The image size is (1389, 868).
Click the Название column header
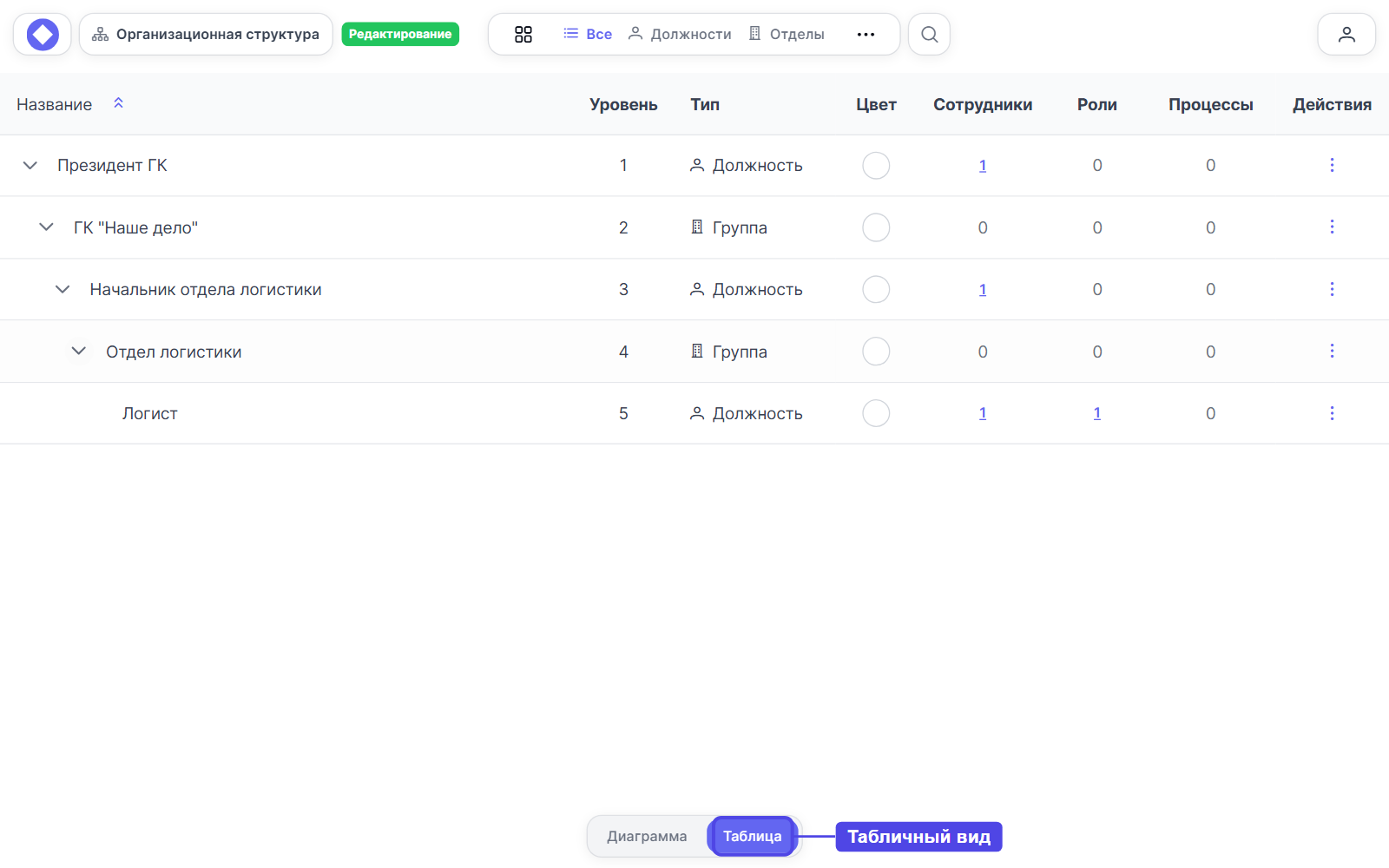click(55, 105)
